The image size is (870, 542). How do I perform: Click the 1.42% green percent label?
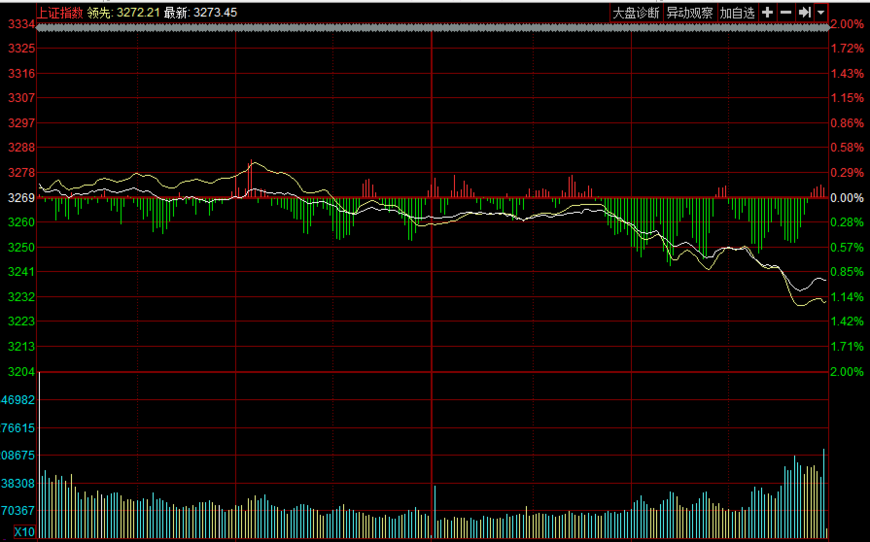pyautogui.click(x=847, y=321)
